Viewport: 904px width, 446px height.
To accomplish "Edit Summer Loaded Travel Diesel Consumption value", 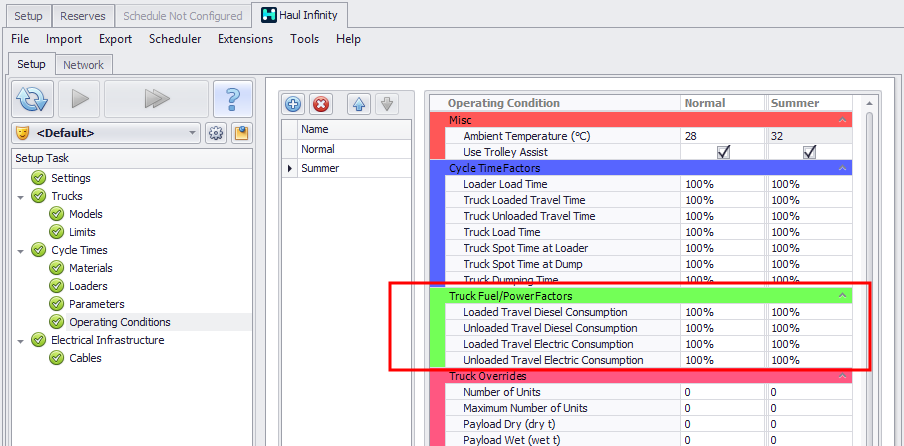I will 810,312.
